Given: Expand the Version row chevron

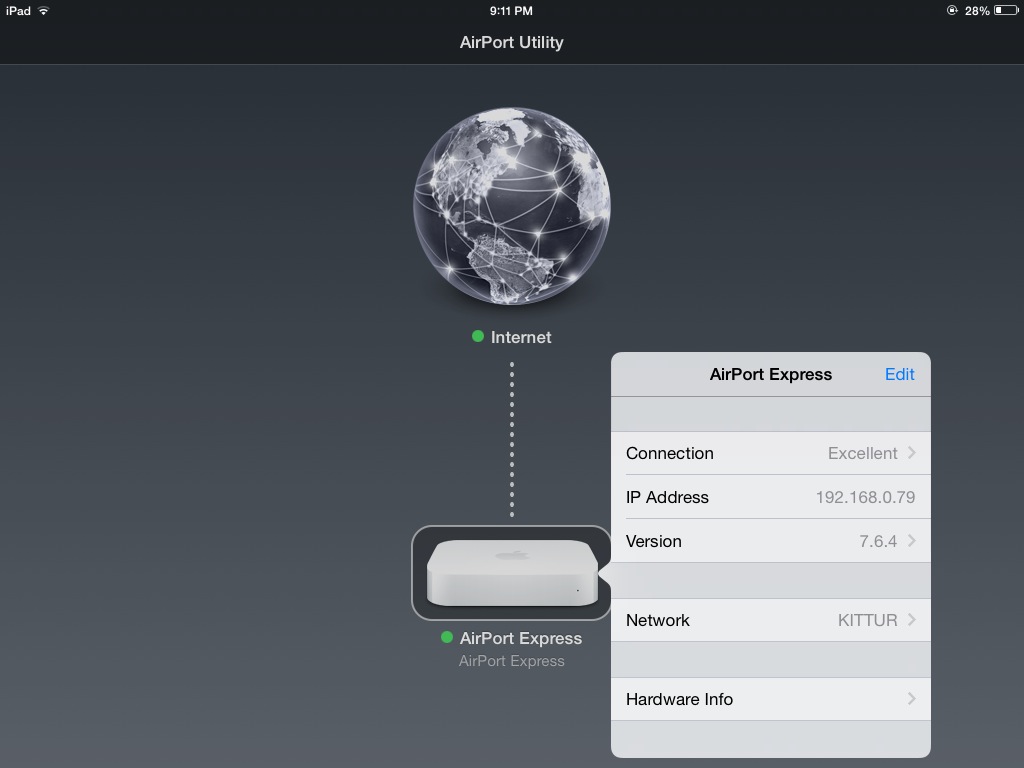Looking at the screenshot, I should [x=911, y=541].
